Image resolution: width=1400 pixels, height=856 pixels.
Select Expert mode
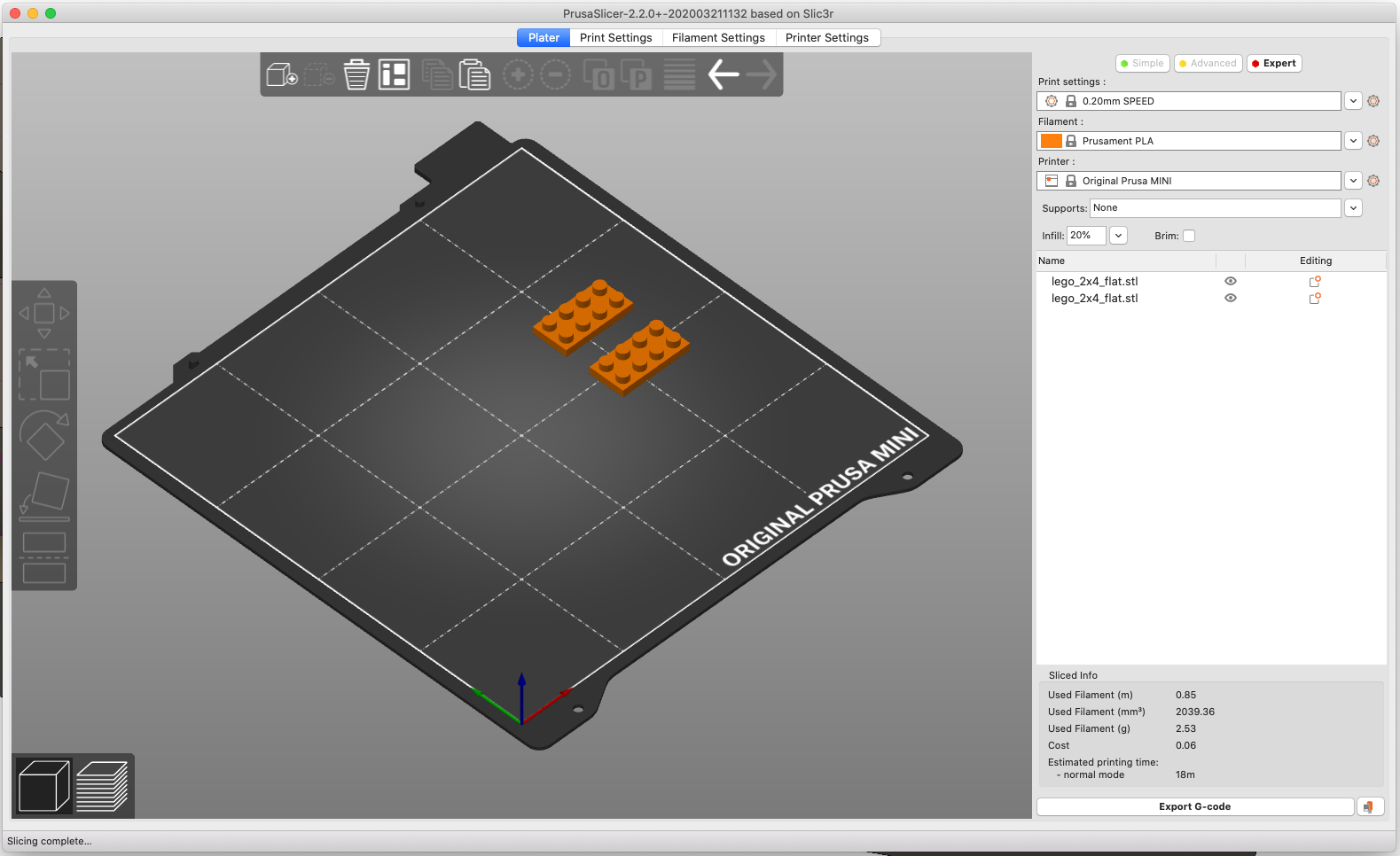click(x=1274, y=63)
